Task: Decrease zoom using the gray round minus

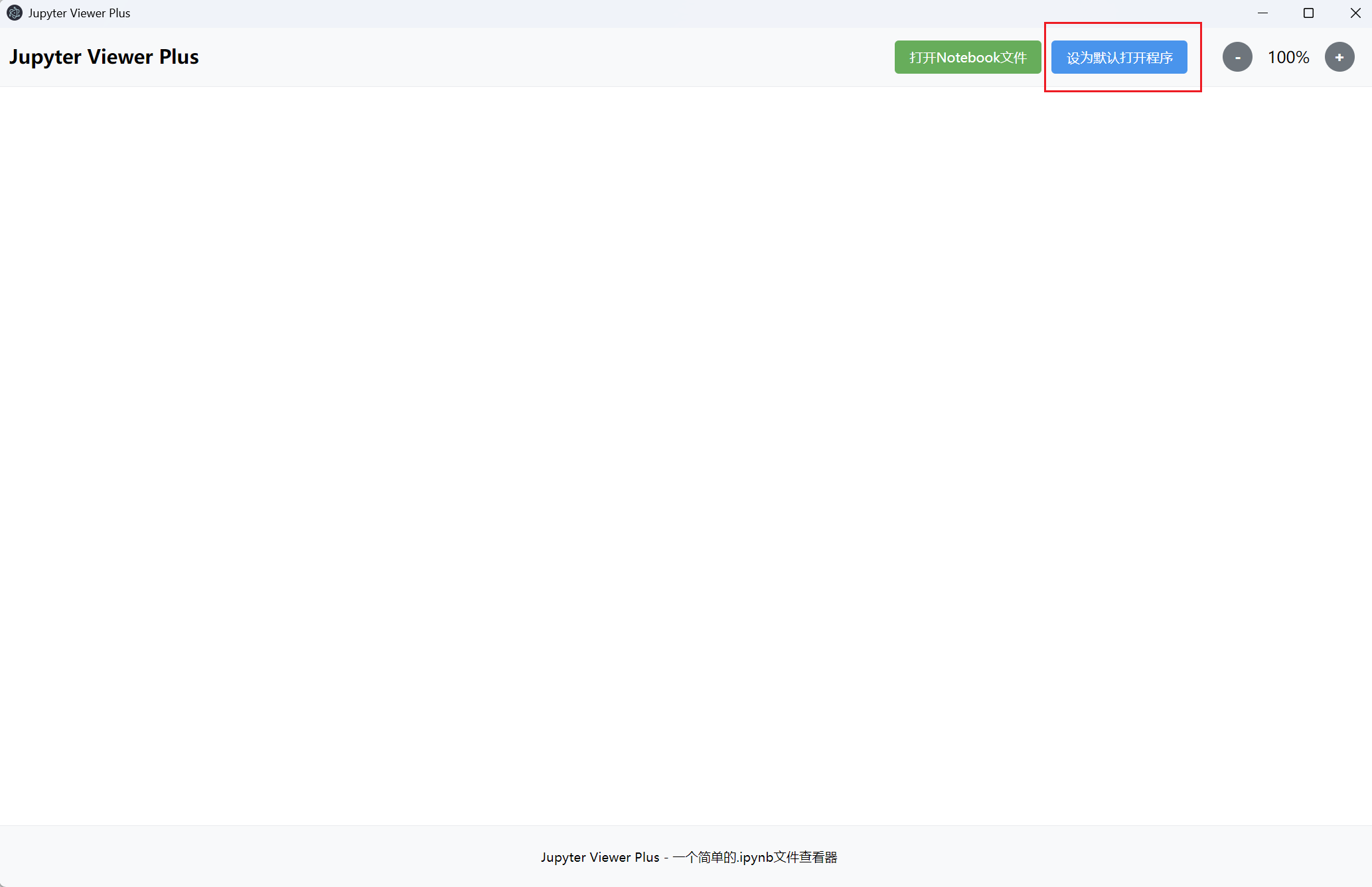Action: (x=1237, y=57)
